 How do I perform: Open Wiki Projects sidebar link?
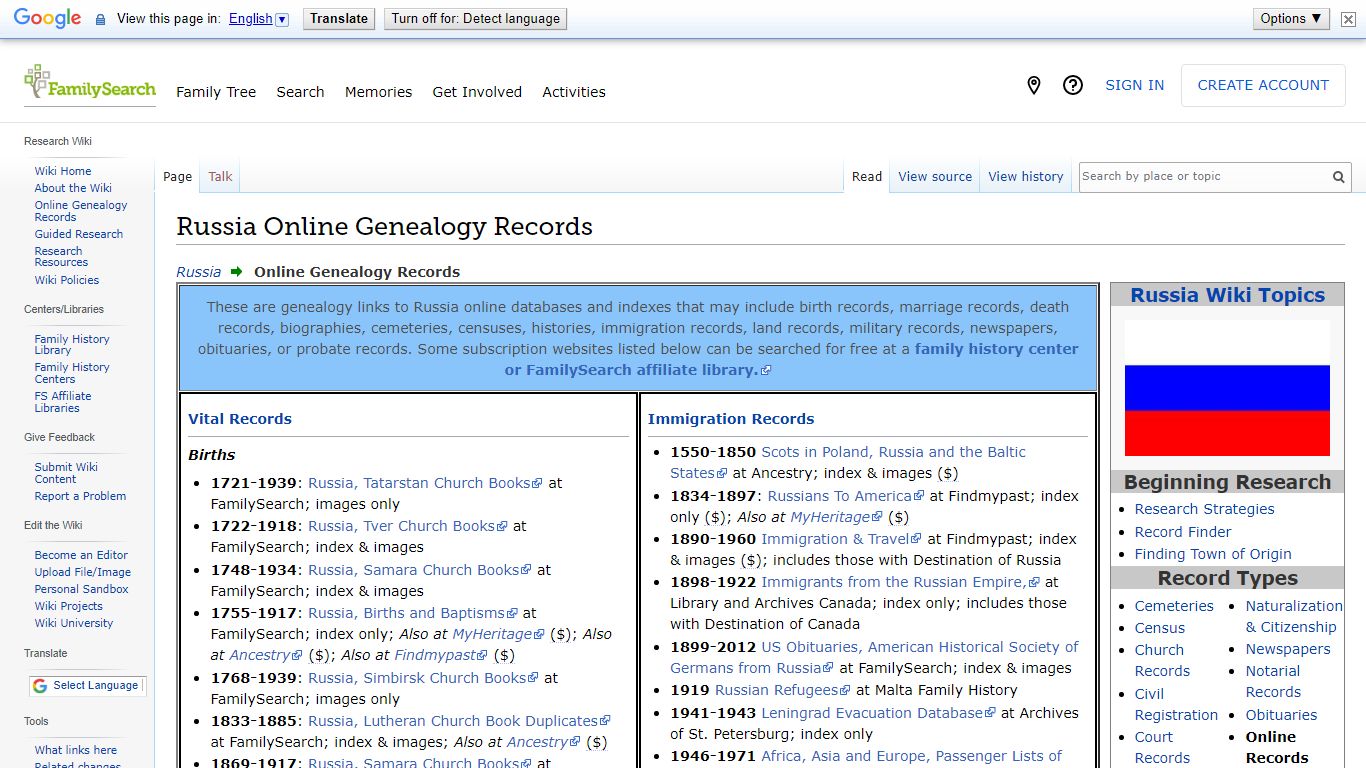[69, 606]
